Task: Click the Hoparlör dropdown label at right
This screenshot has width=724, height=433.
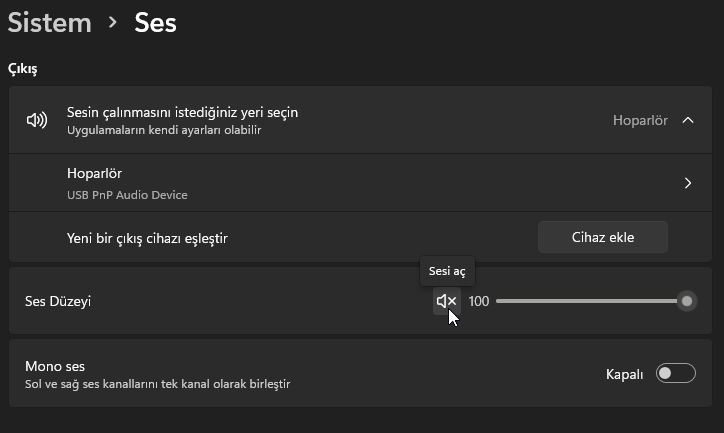Action: pyautogui.click(x=640, y=120)
